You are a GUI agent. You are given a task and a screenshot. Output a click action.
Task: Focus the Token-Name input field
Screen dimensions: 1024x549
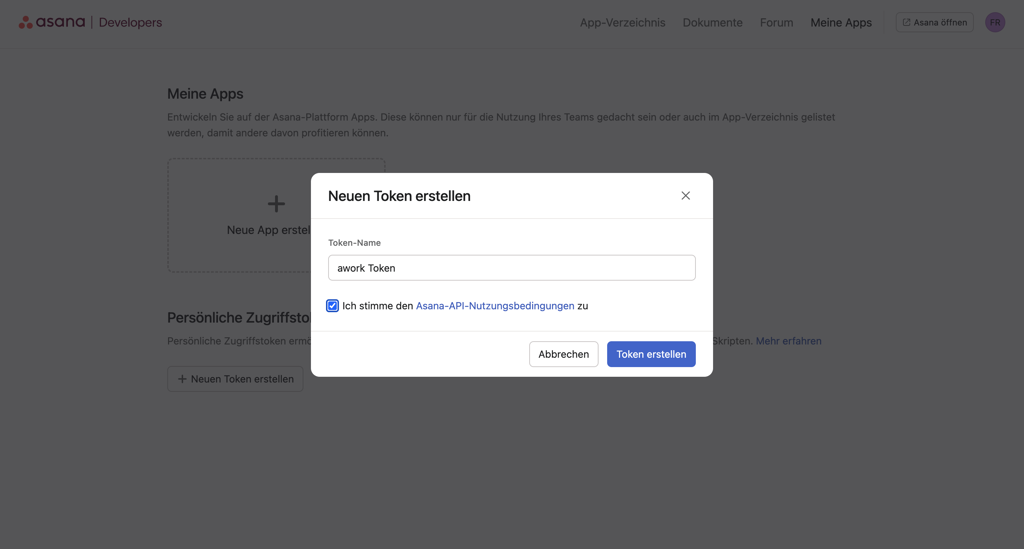click(511, 268)
